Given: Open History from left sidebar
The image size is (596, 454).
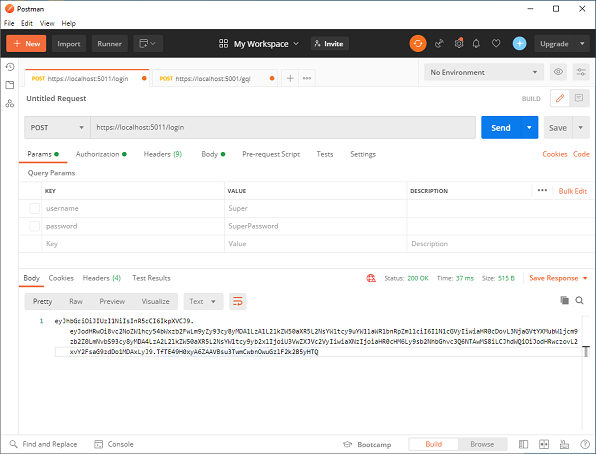Looking at the screenshot, I should tap(10, 67).
